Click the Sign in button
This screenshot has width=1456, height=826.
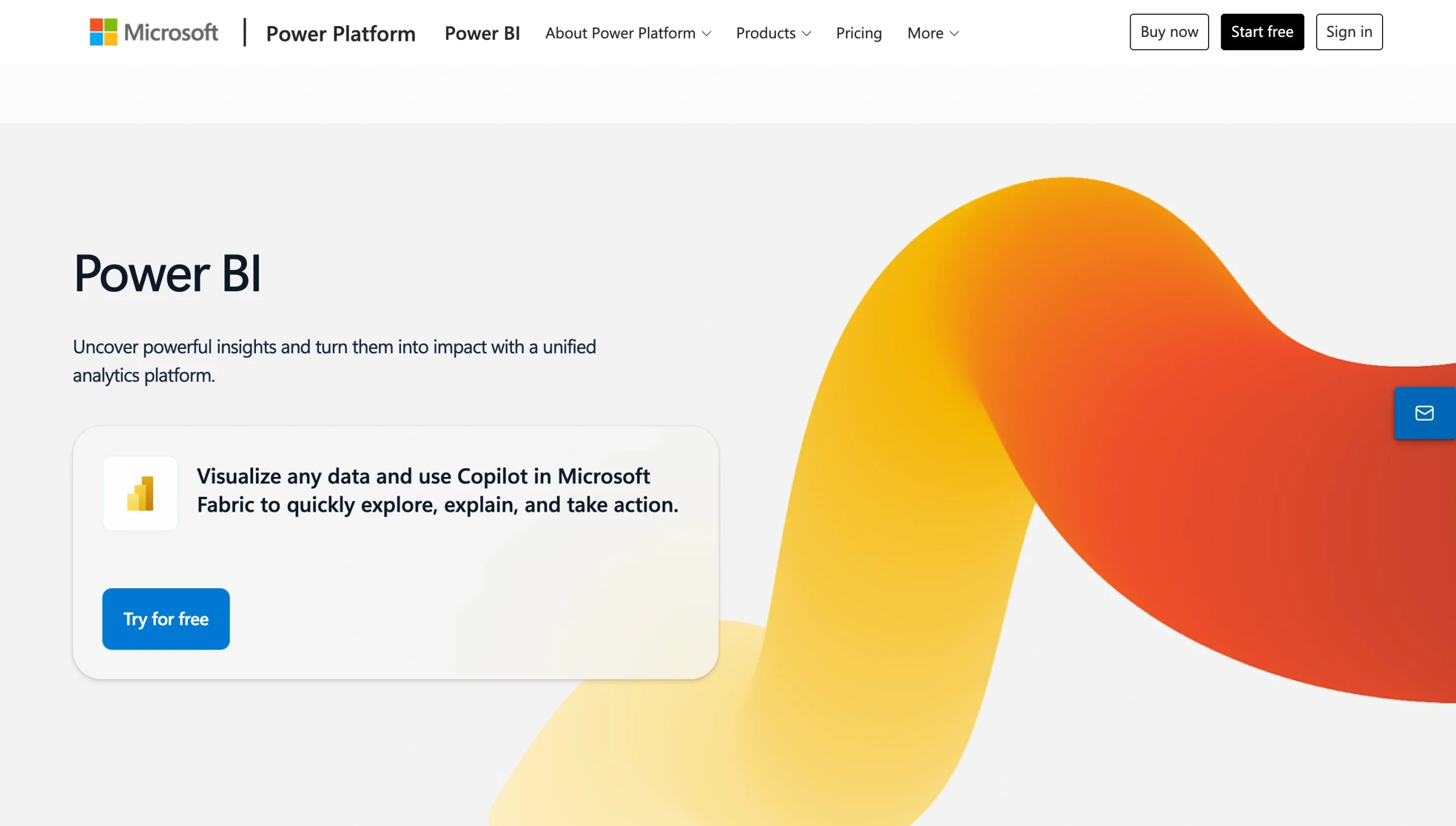tap(1349, 32)
